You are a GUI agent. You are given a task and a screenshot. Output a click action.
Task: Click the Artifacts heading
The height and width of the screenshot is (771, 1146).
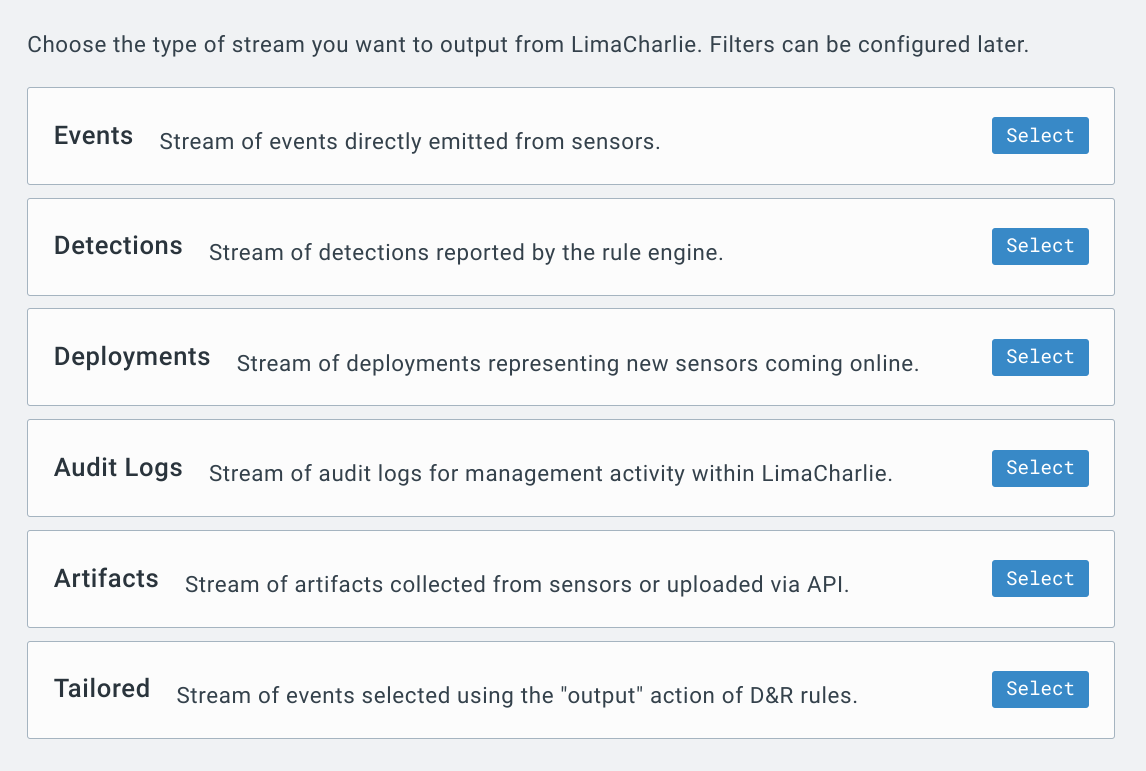107,579
